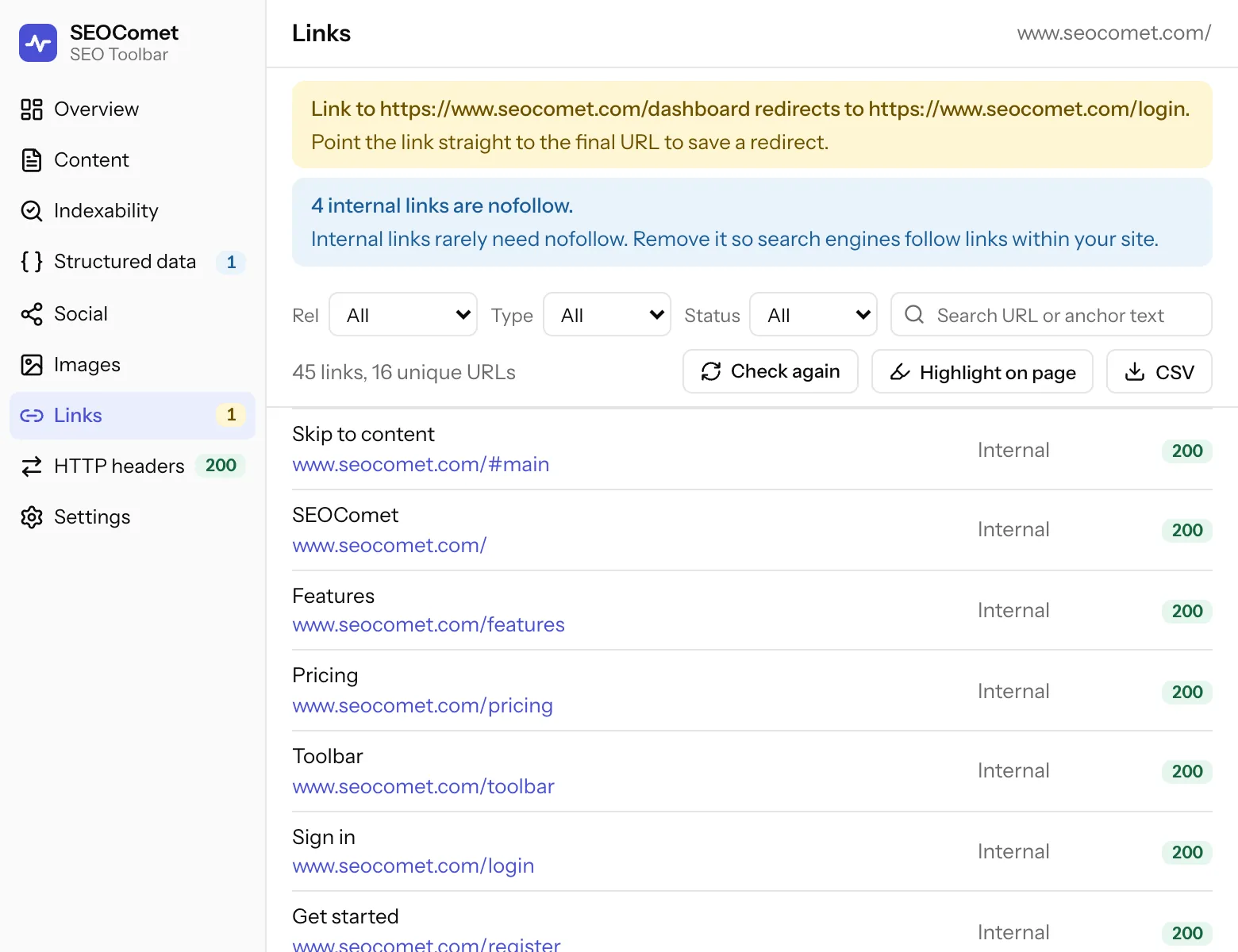Viewport: 1238px width, 952px height.
Task: Open the Type filter dropdown
Action: coord(607,314)
